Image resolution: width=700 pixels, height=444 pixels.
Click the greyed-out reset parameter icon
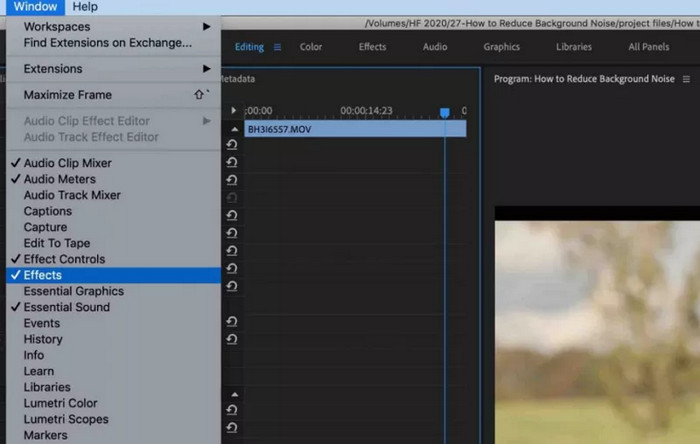click(x=232, y=198)
